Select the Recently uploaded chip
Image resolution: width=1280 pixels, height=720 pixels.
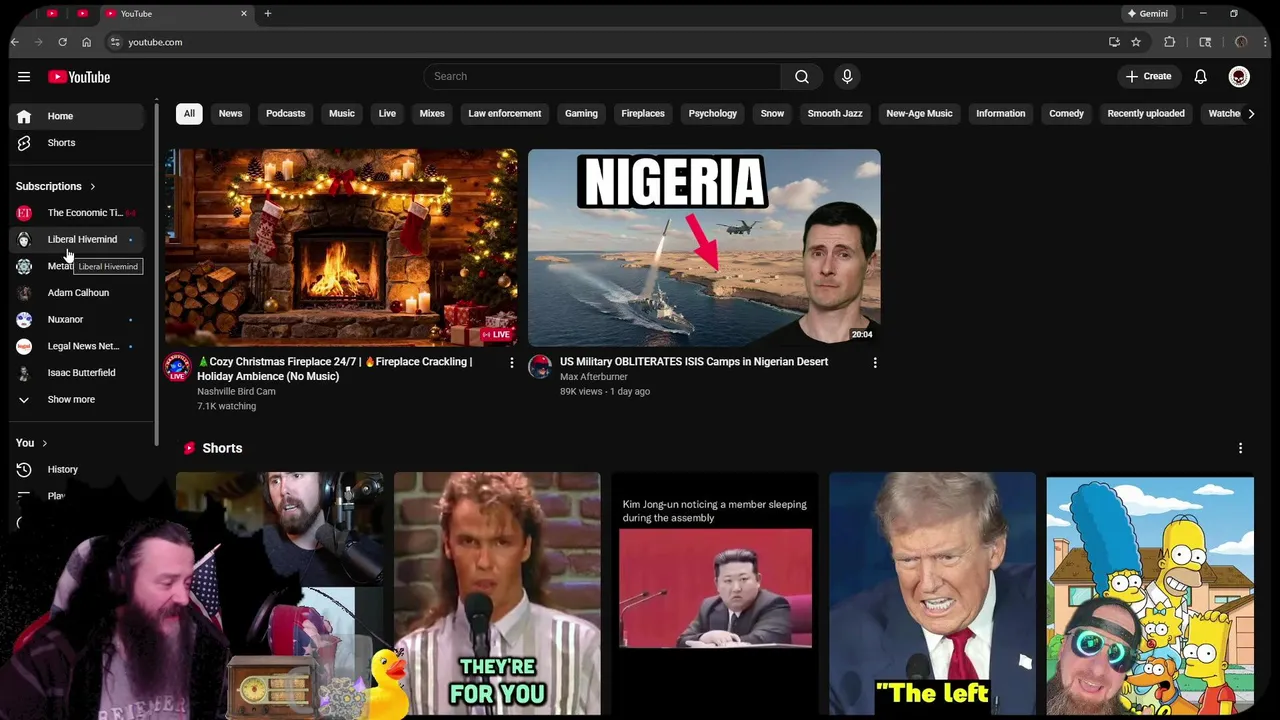1146,114
